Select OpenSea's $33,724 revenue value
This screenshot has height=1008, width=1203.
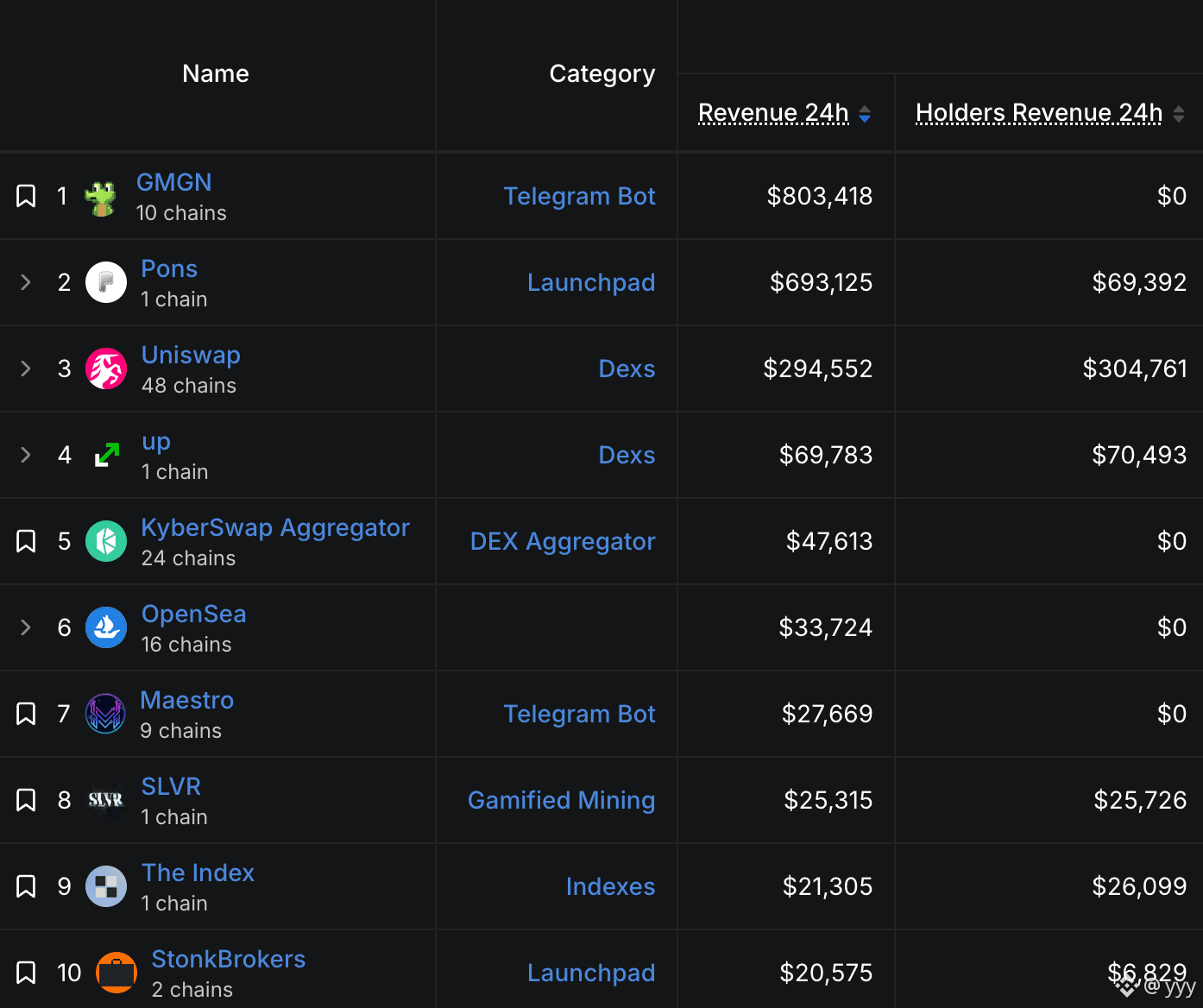(x=826, y=627)
